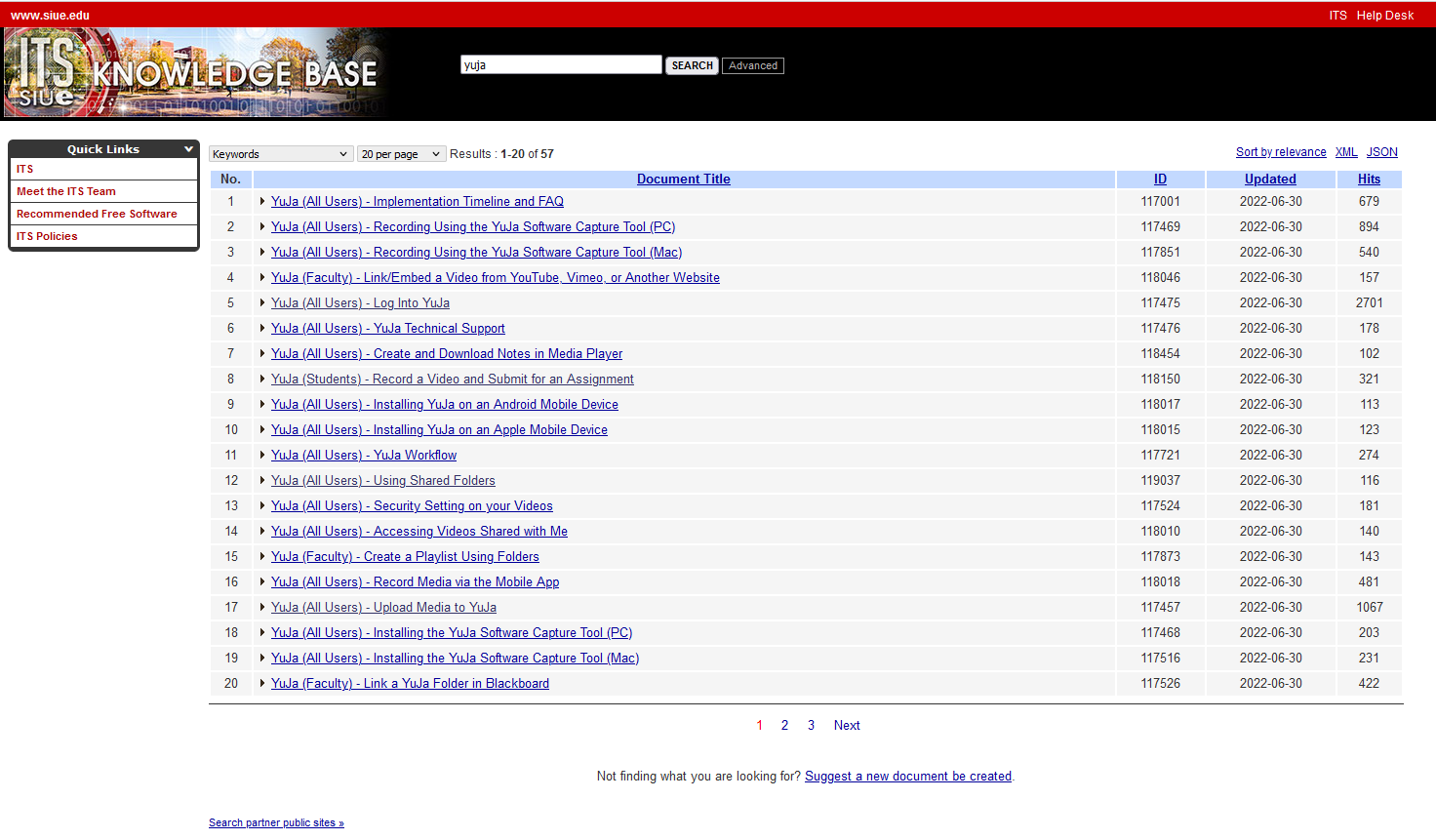Sort results by Document Title column

pos(683,180)
